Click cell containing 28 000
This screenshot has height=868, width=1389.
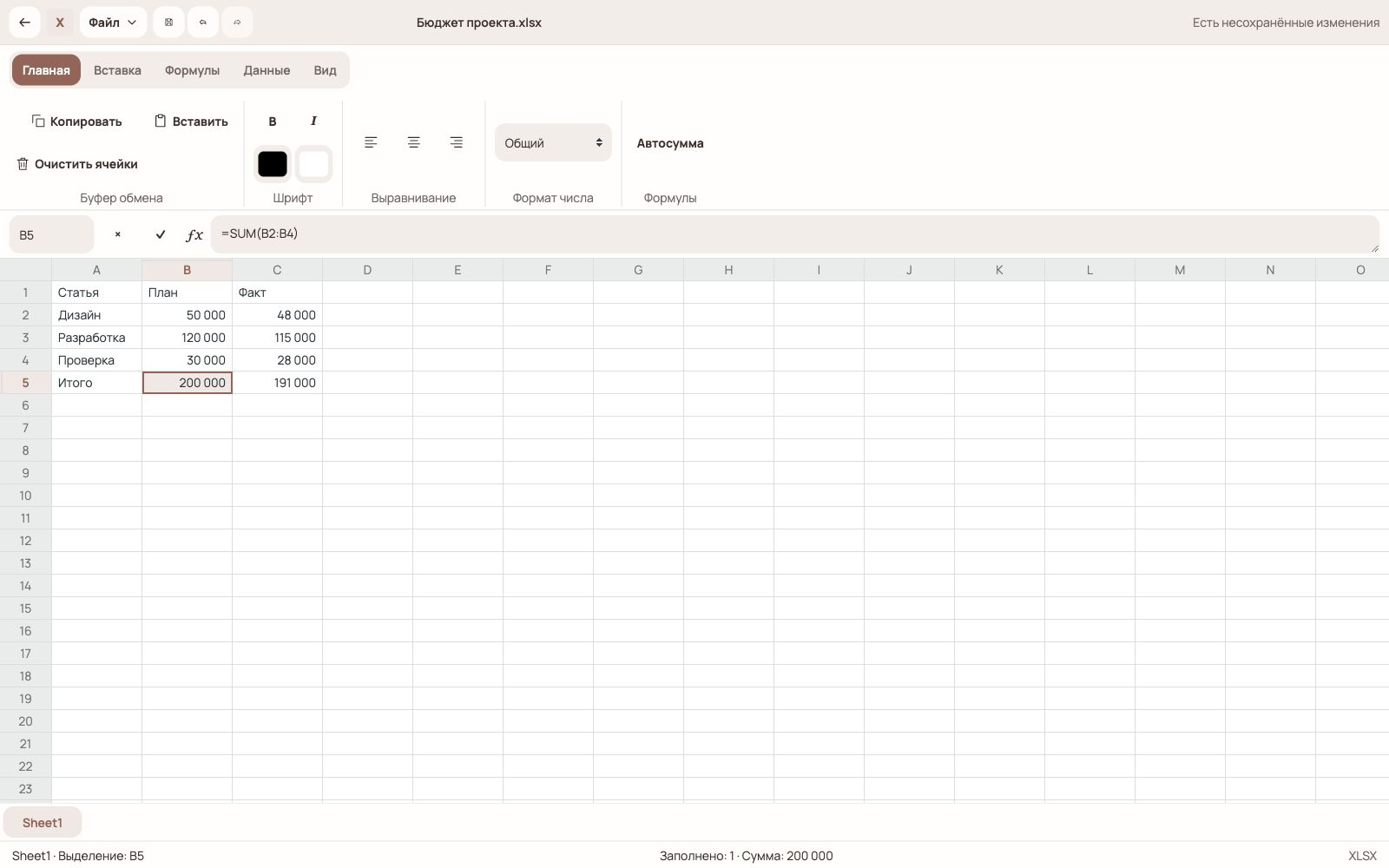pos(277,360)
